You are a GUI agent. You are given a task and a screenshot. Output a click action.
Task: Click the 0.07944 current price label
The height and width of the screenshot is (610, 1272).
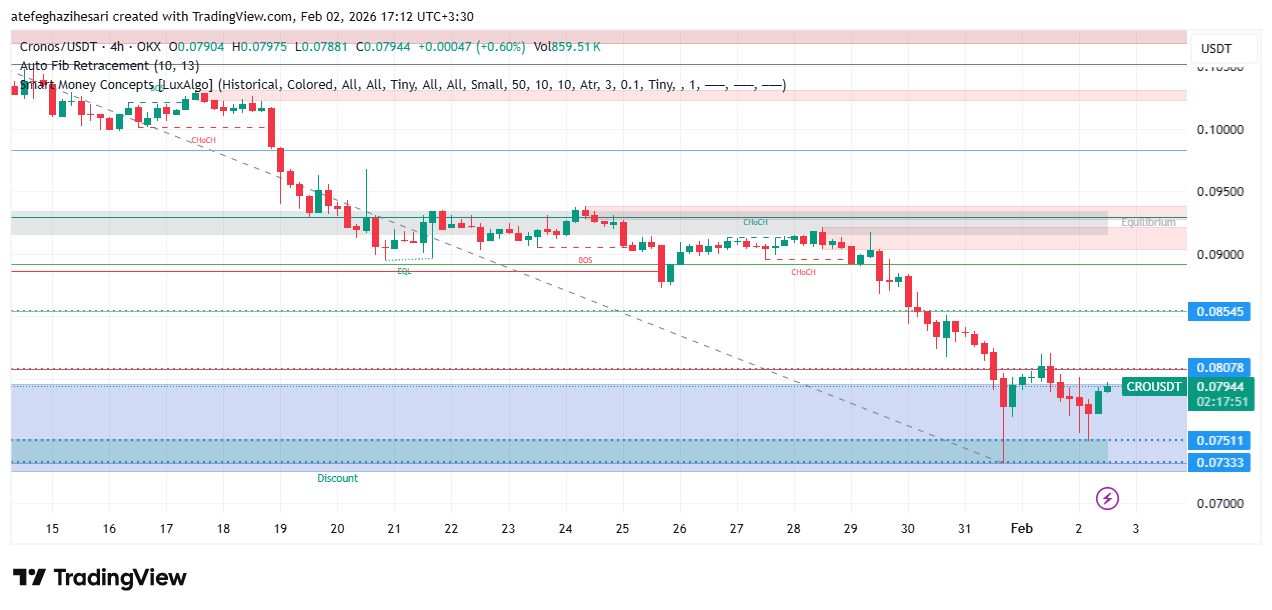pos(1219,386)
